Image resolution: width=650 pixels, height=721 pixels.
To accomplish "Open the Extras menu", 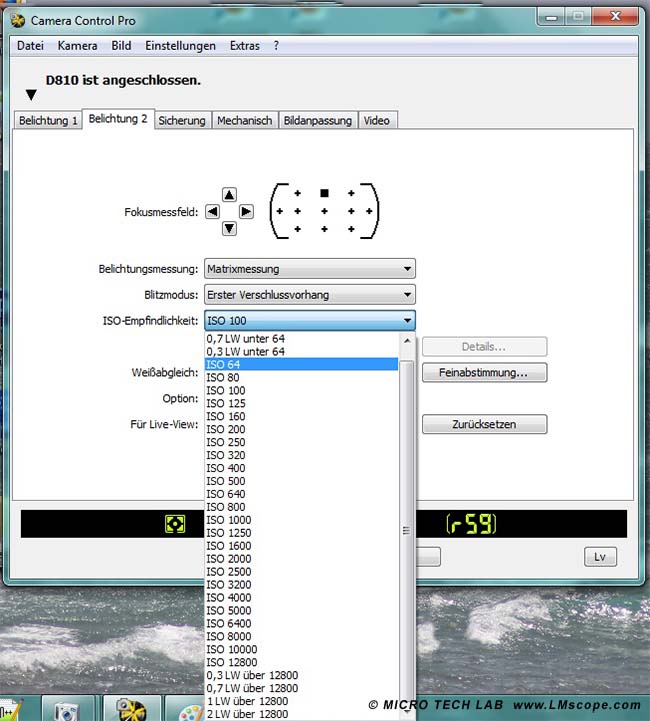I will click(x=245, y=46).
